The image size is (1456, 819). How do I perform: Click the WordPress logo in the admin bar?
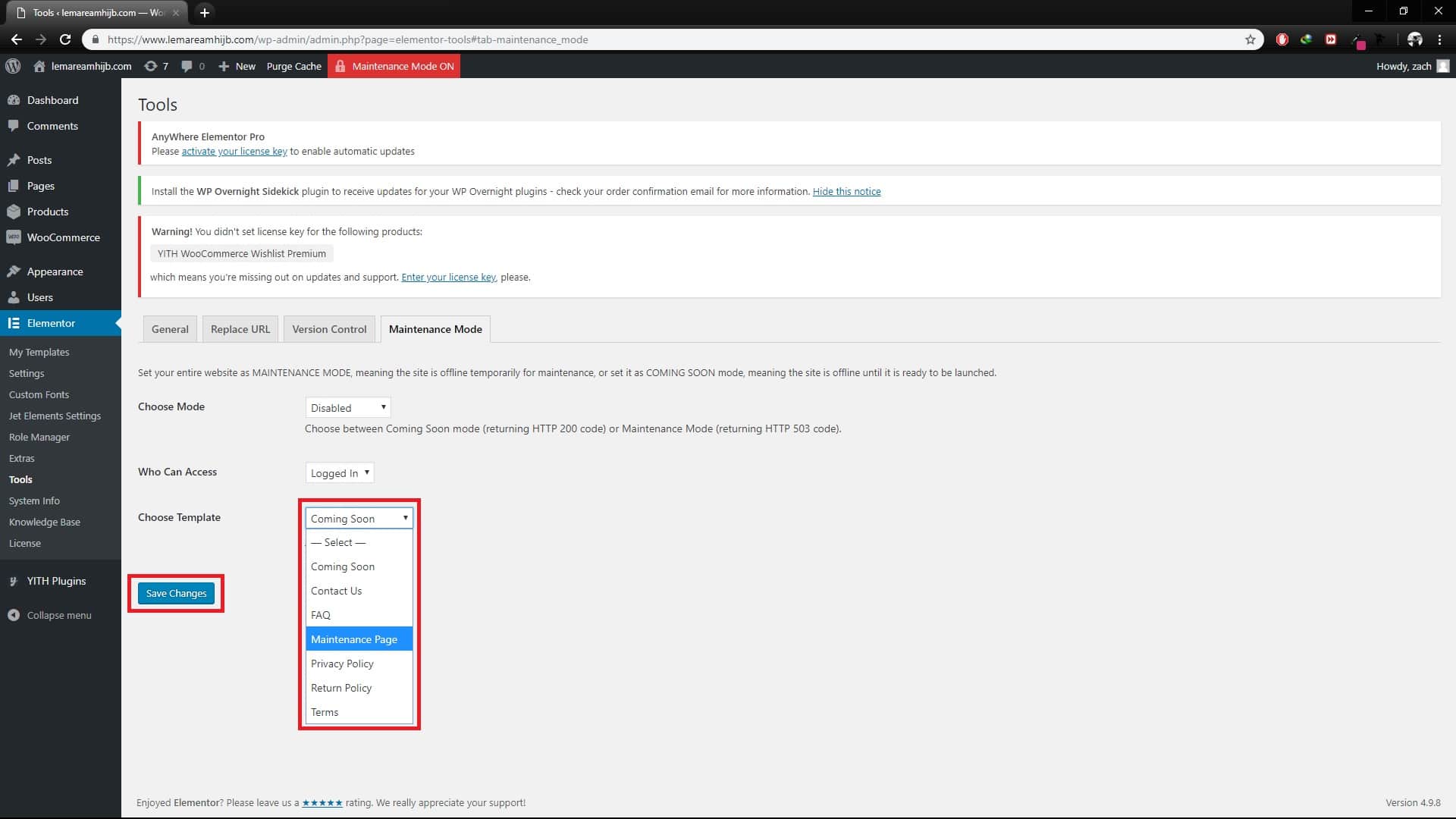tap(13, 66)
